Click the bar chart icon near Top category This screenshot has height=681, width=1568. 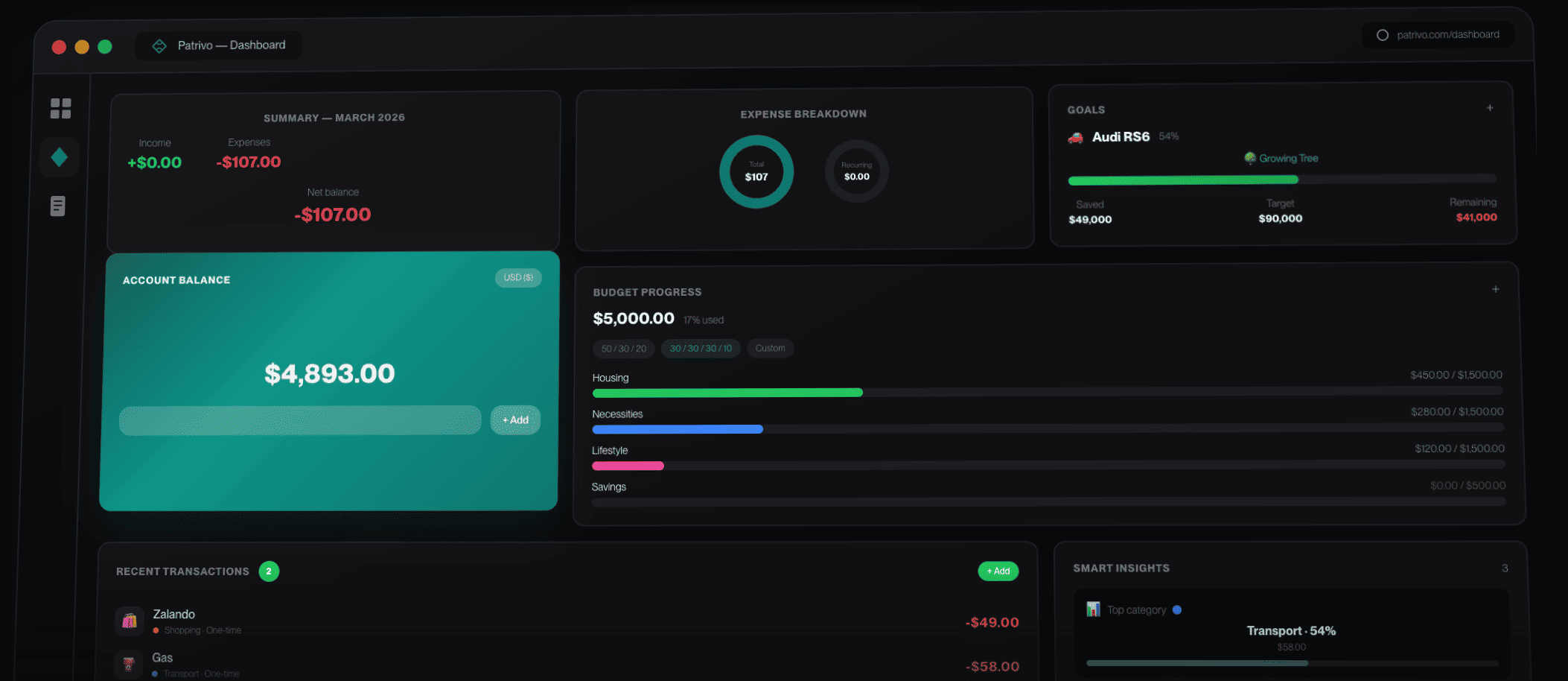pyautogui.click(x=1093, y=609)
